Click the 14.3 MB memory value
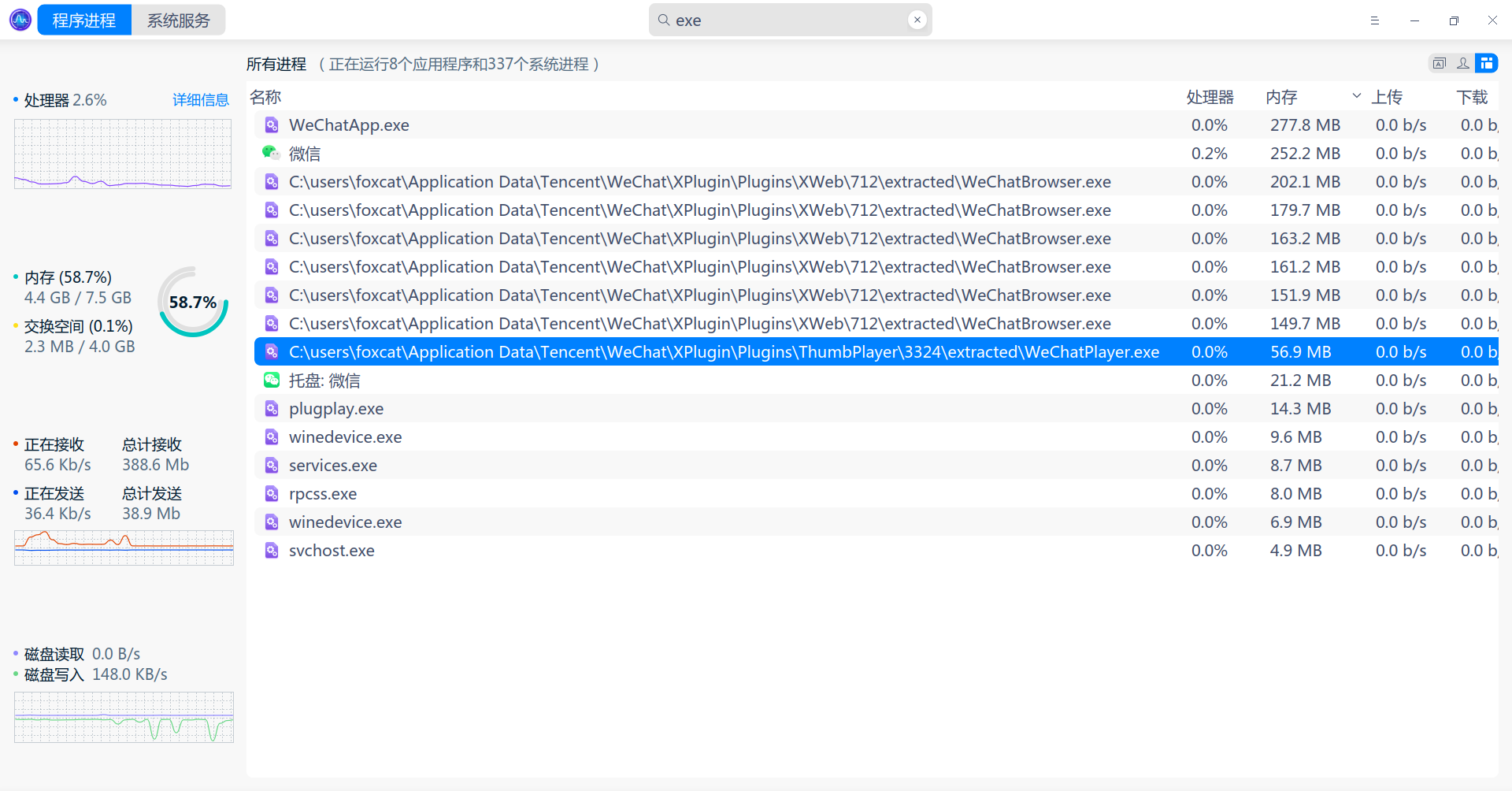This screenshot has height=791, width=1512. point(1300,408)
